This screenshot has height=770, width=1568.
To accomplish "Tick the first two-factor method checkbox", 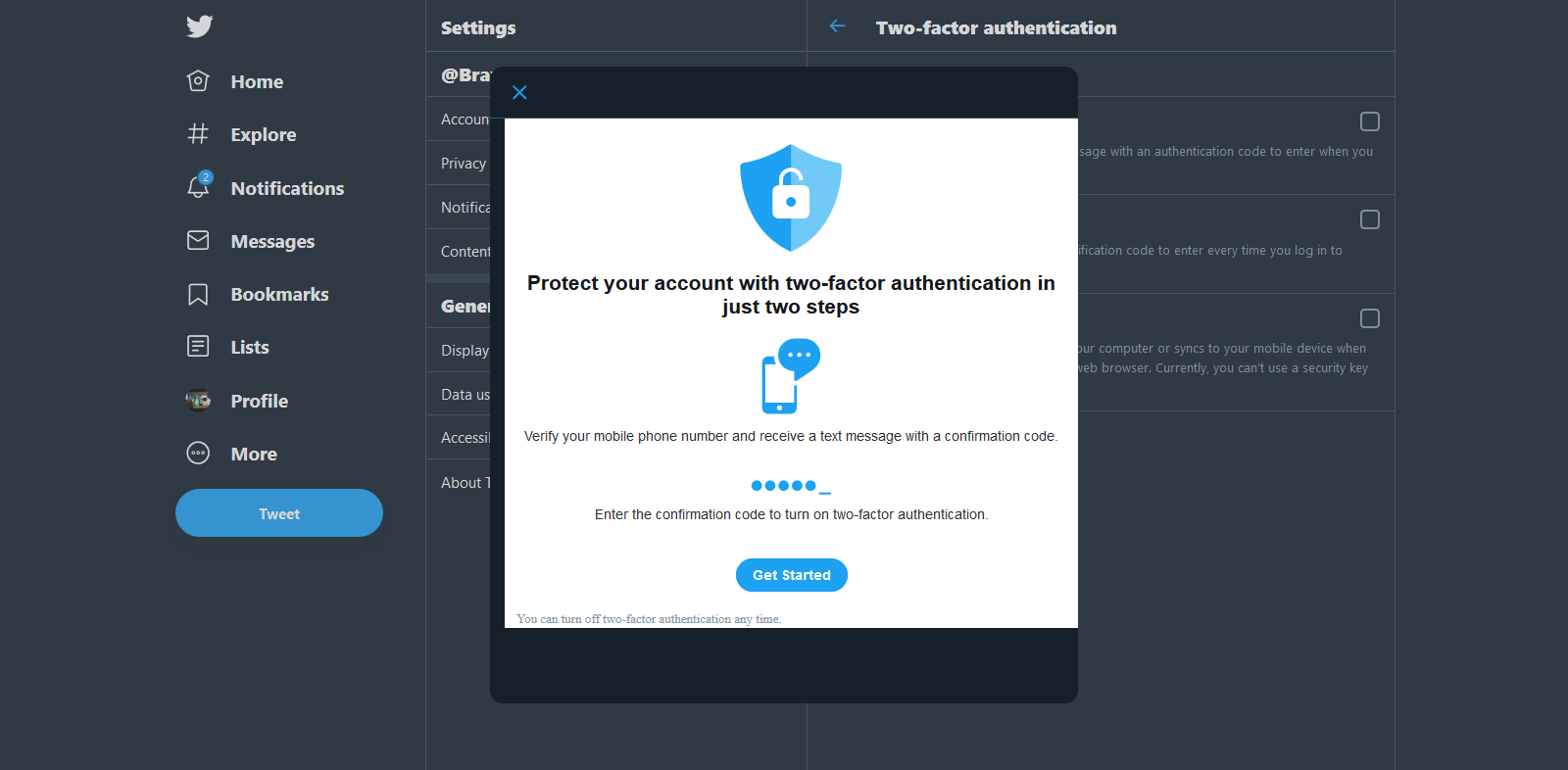I will click(1370, 121).
